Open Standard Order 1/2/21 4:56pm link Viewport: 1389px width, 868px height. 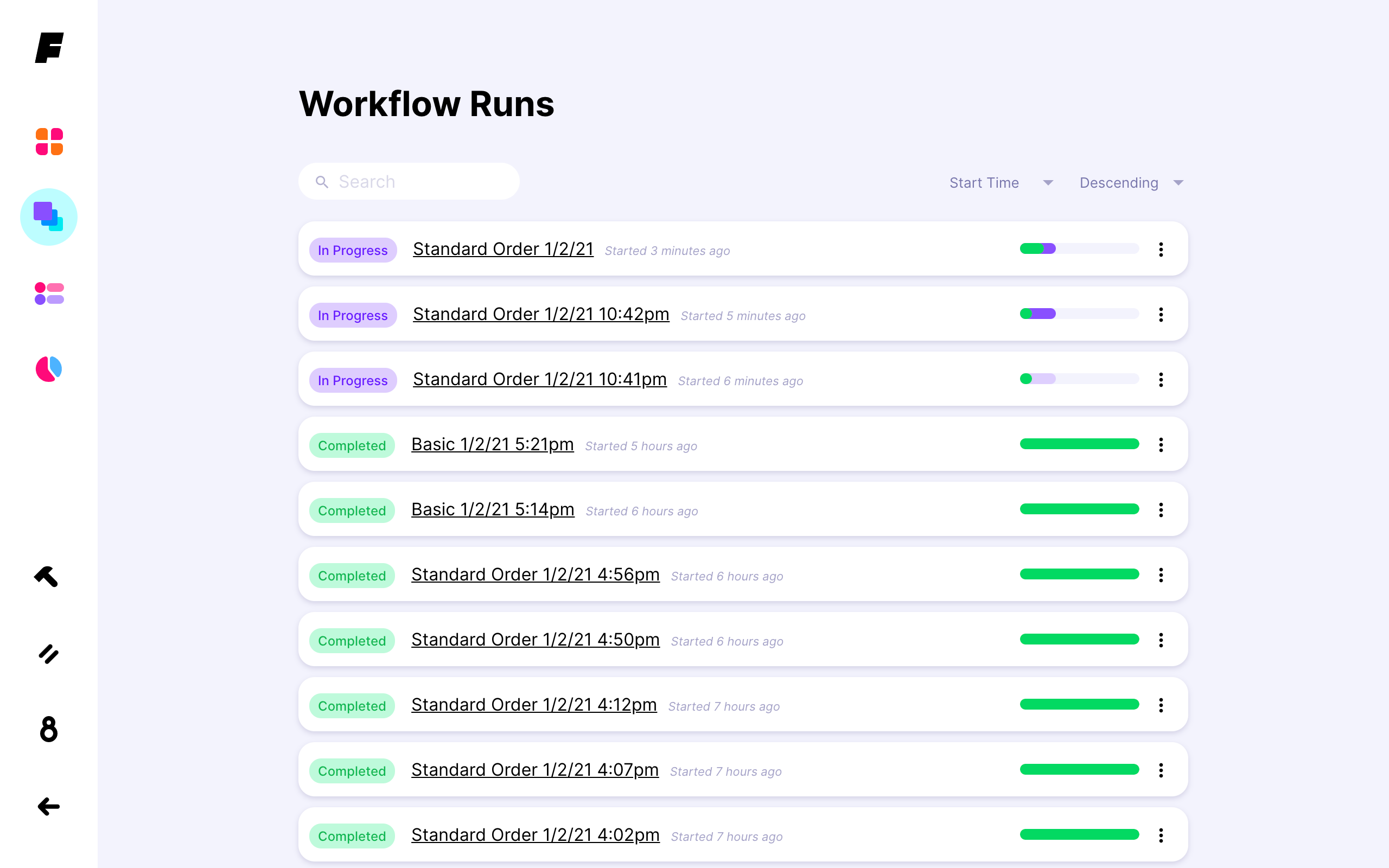535,574
